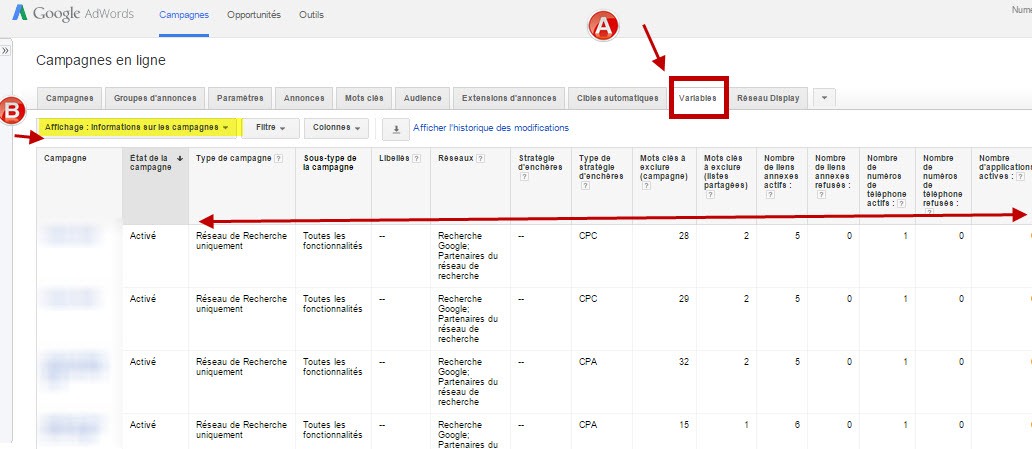
Task: Click CPC in the row with 29
Action: [x=588, y=299]
